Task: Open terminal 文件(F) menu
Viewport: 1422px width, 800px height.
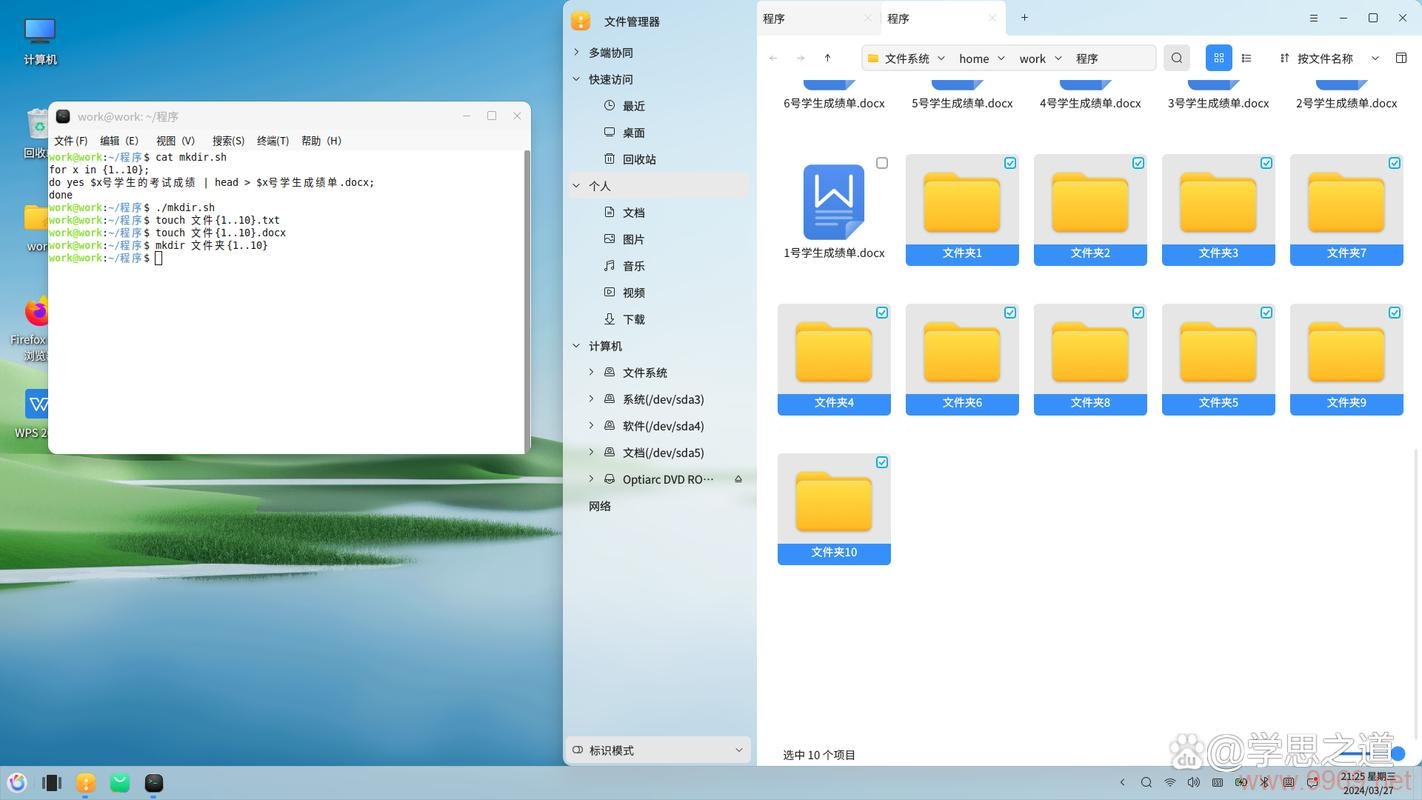Action: pos(71,141)
